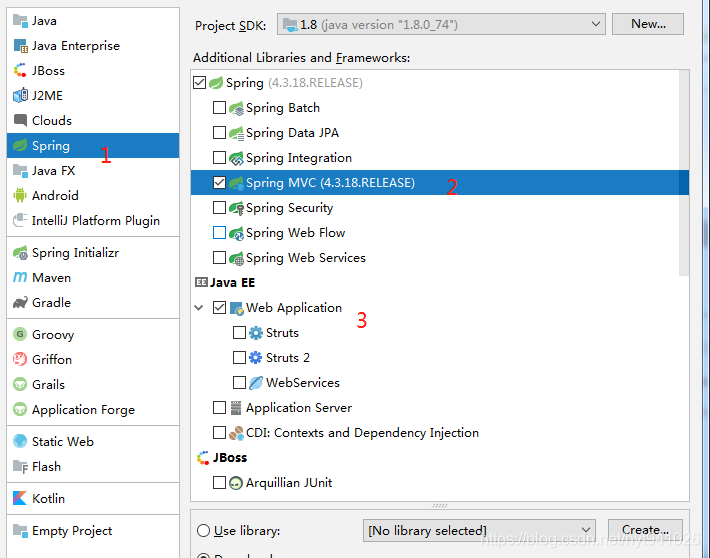Viewport: 710px width, 558px height.
Task: Click the splitter grip below frameworks list
Action: 440,505
